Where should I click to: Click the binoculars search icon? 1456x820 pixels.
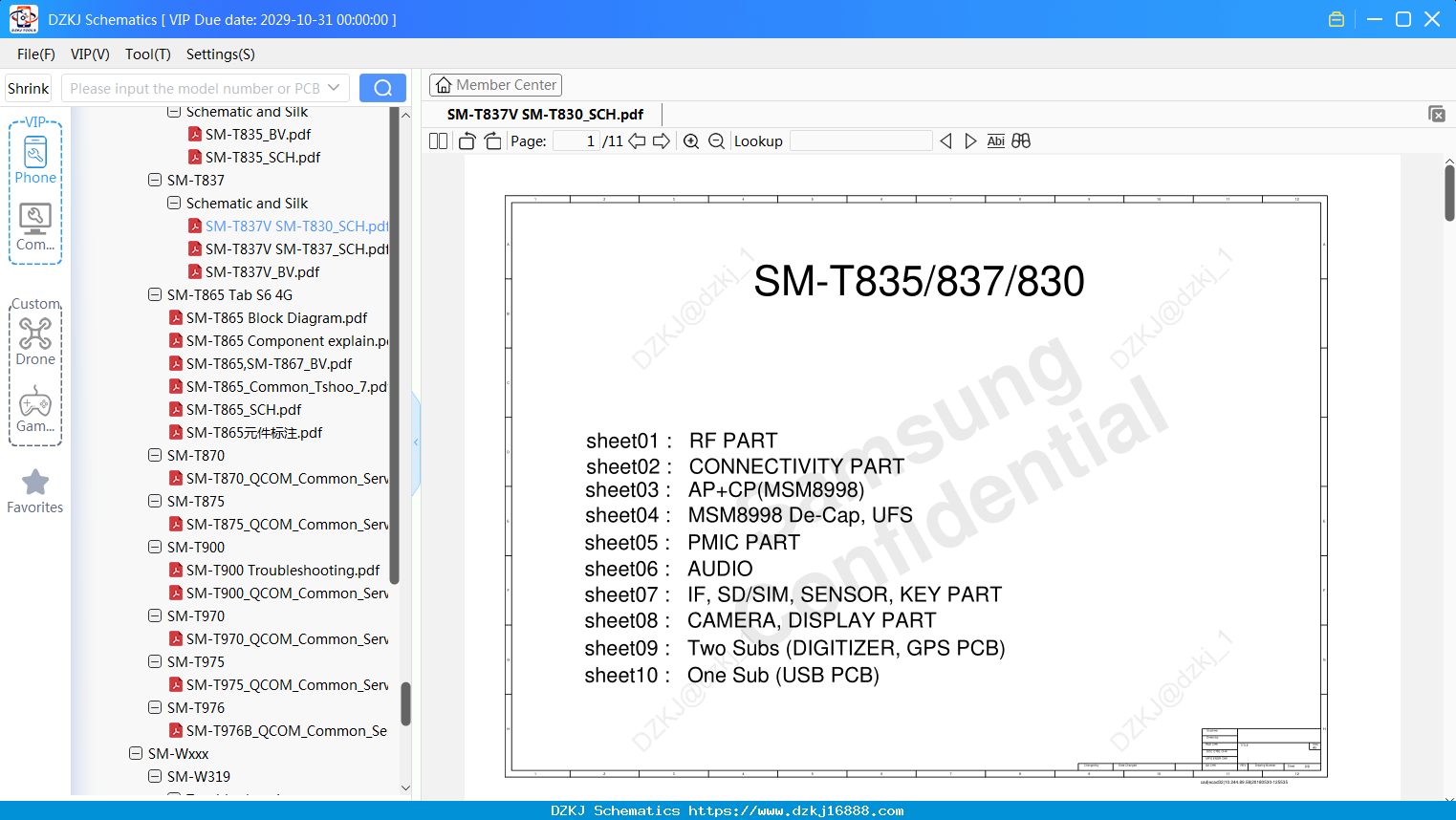coord(1021,141)
